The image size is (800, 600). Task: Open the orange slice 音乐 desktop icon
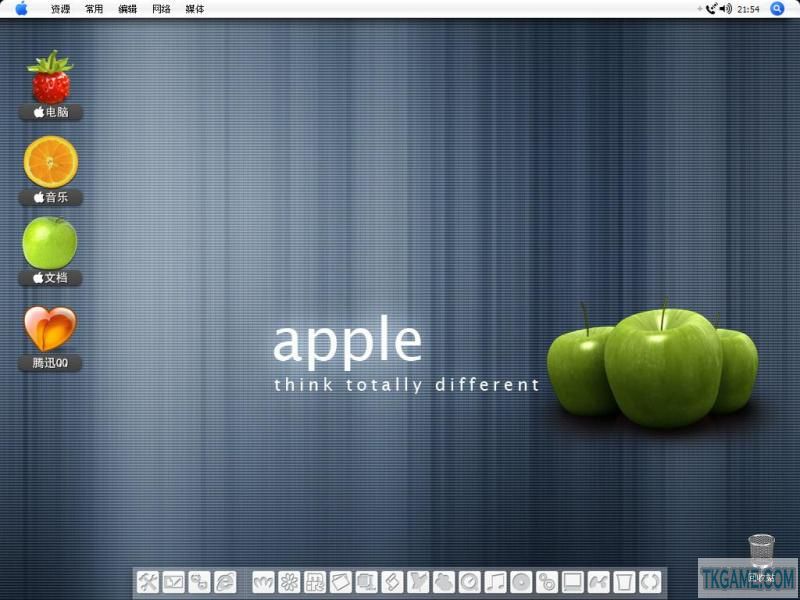click(x=51, y=162)
